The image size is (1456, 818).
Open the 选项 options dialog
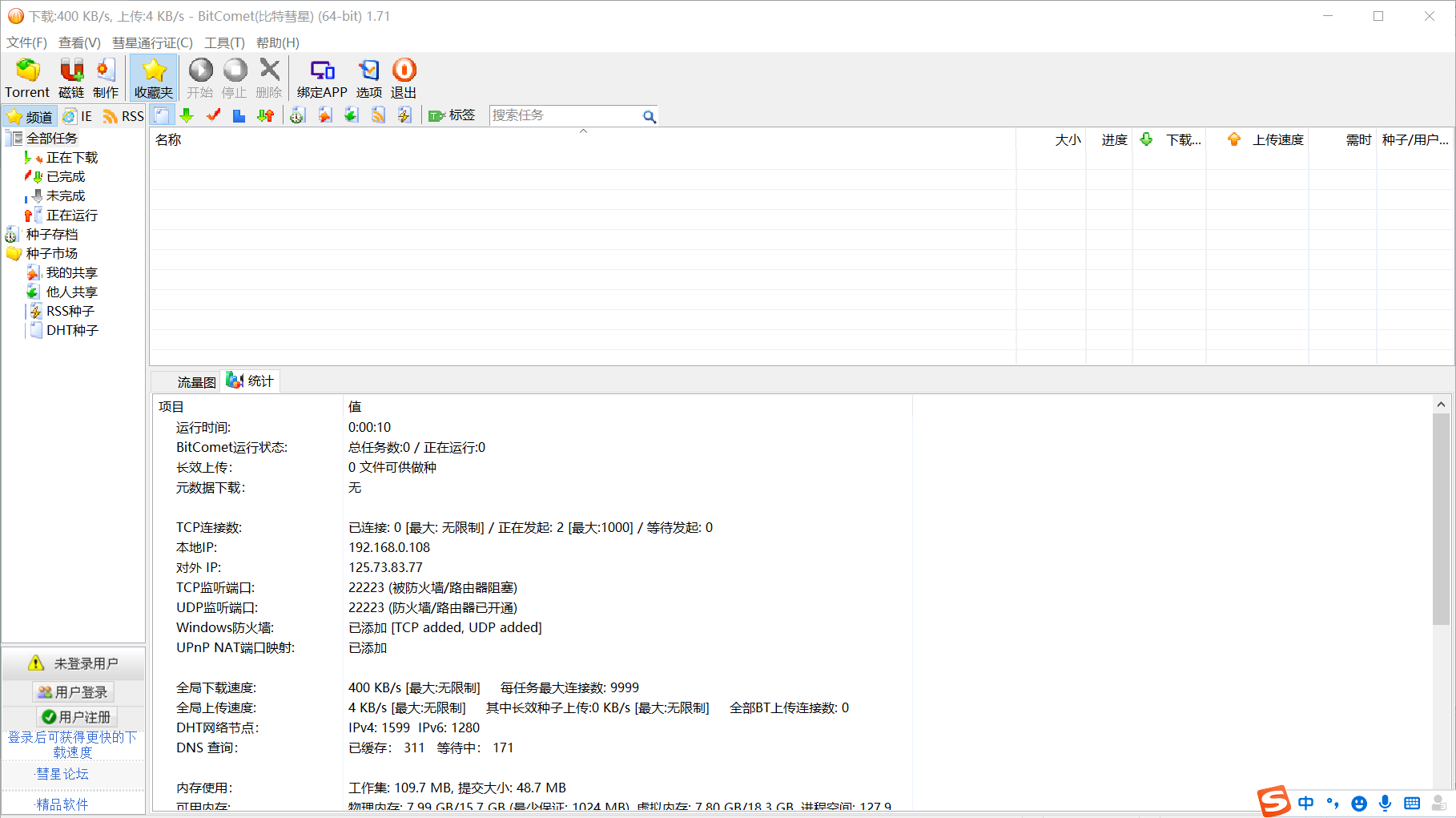pyautogui.click(x=369, y=79)
